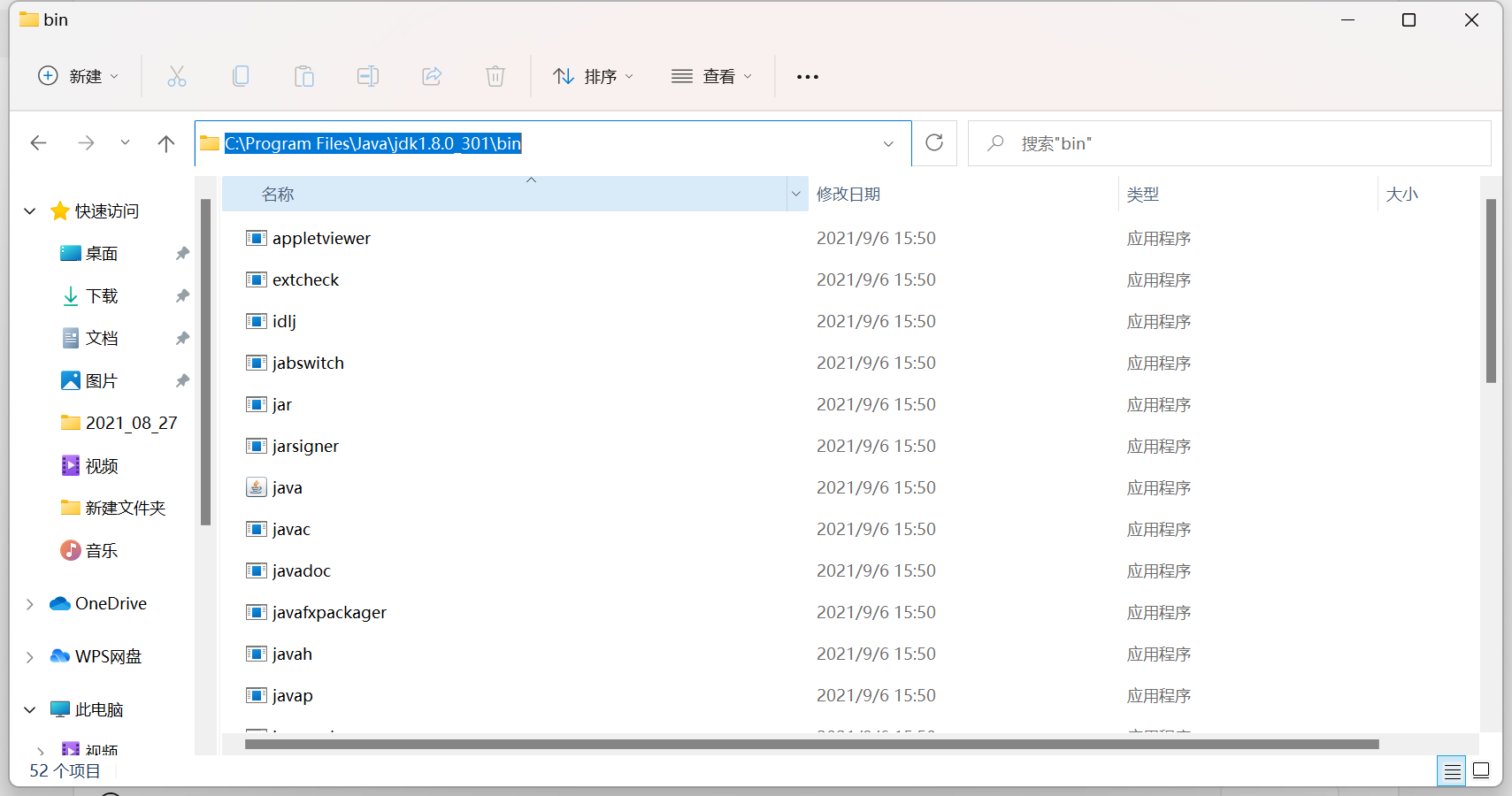The image size is (1512, 796).
Task: Click the 搜索"bin" search box
Action: pos(1230,143)
